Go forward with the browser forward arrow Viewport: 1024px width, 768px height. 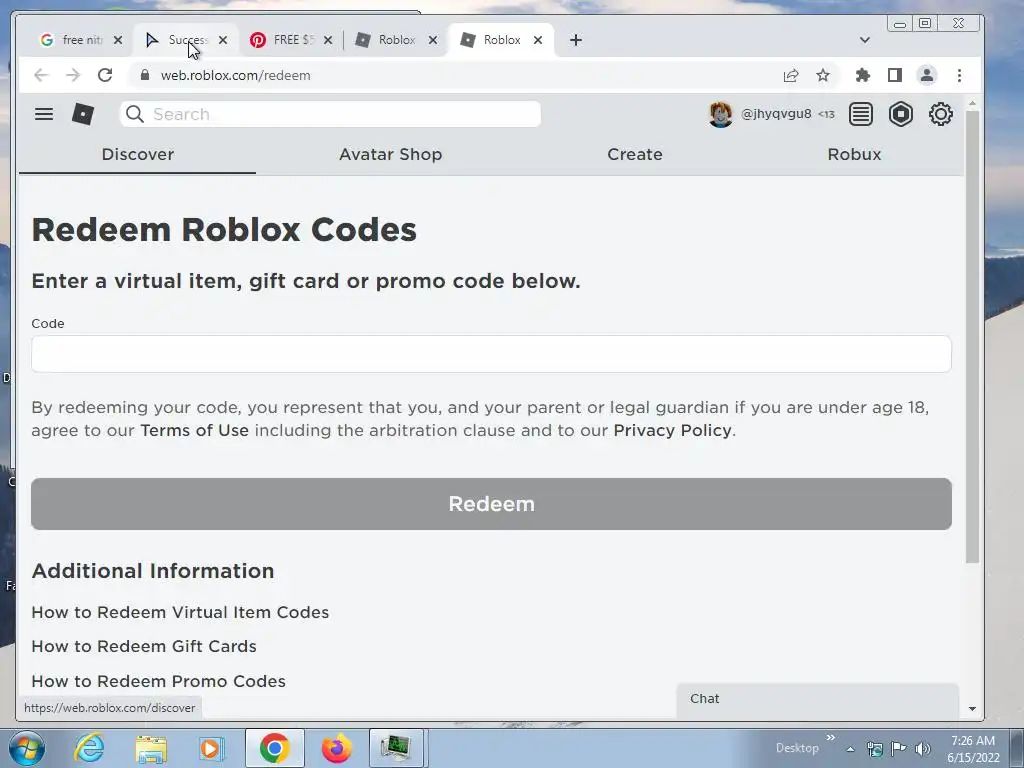(72, 75)
